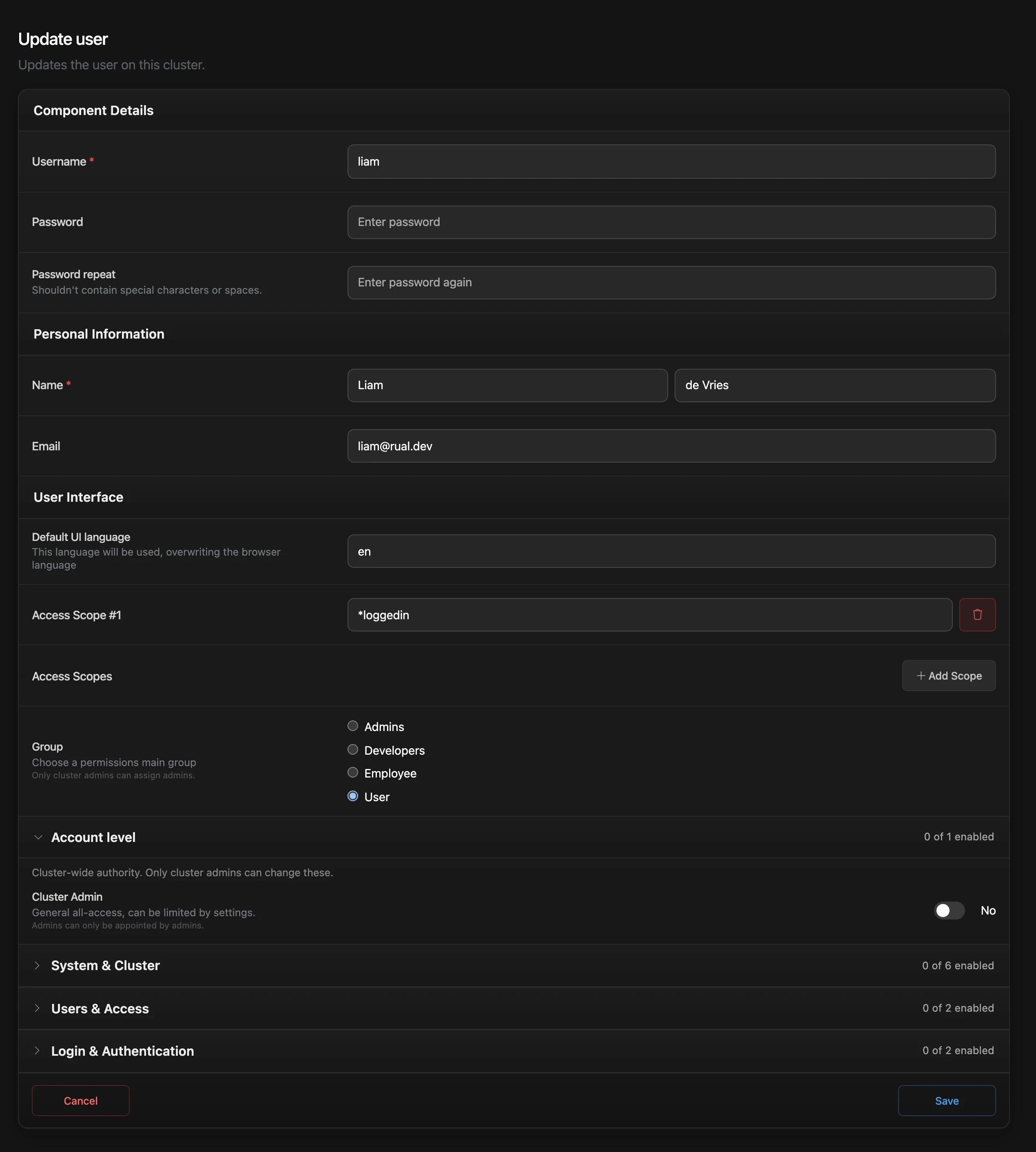Click the Cluster Admin label
1036x1152 pixels.
pos(67,897)
